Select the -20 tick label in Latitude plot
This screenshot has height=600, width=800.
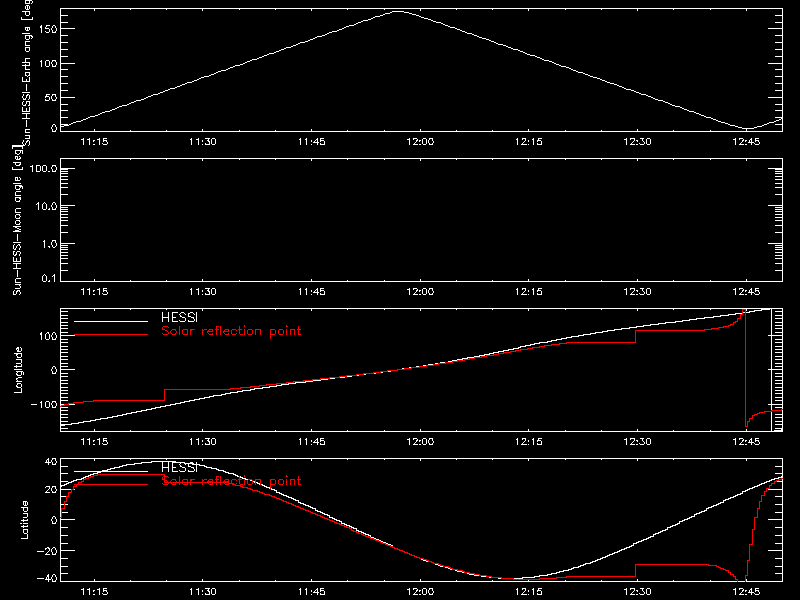(47, 551)
